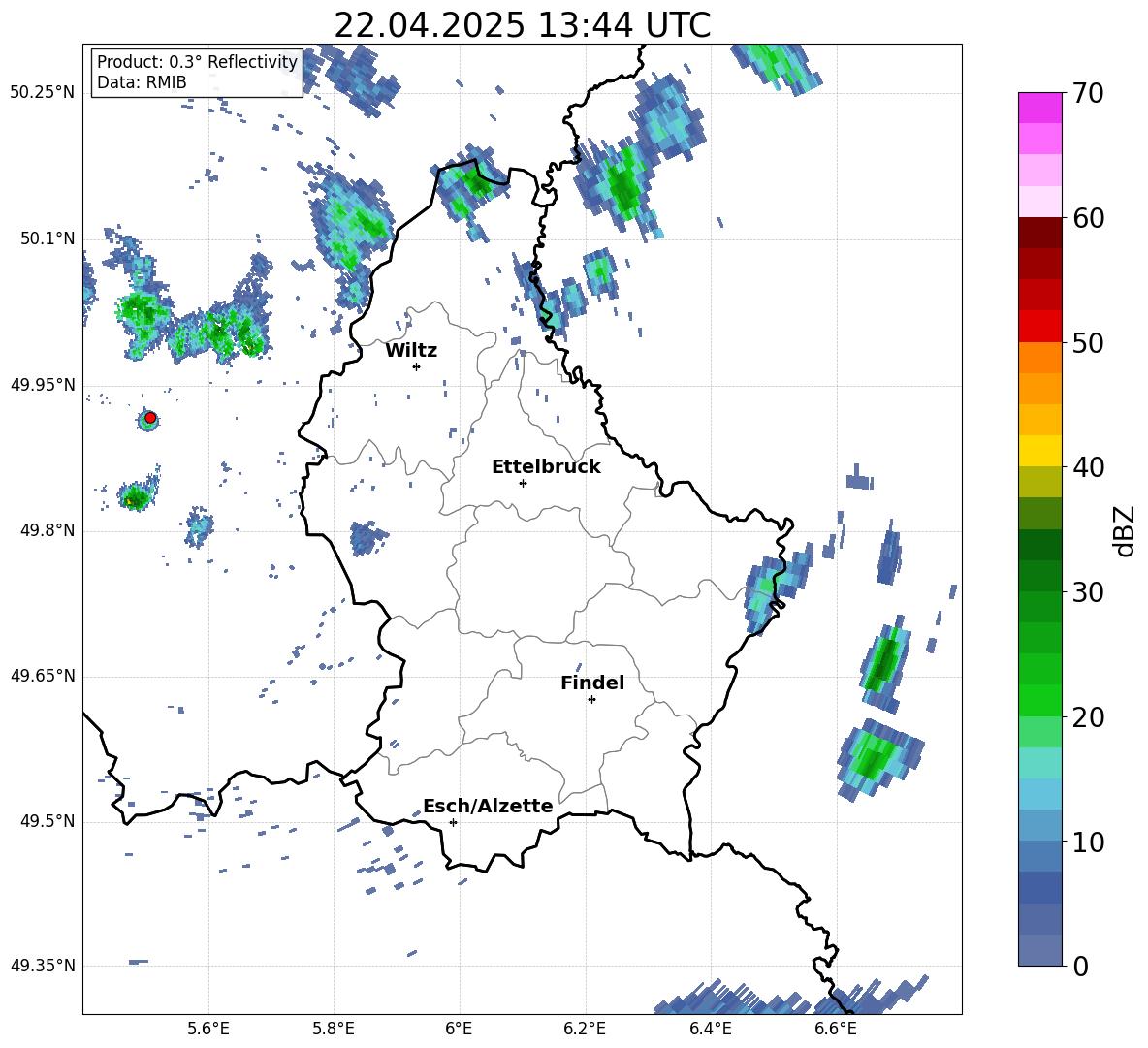Screen dimensions: 1148x1048
Task: Click the 49.5°N latitude tick label
Action: (x=48, y=821)
